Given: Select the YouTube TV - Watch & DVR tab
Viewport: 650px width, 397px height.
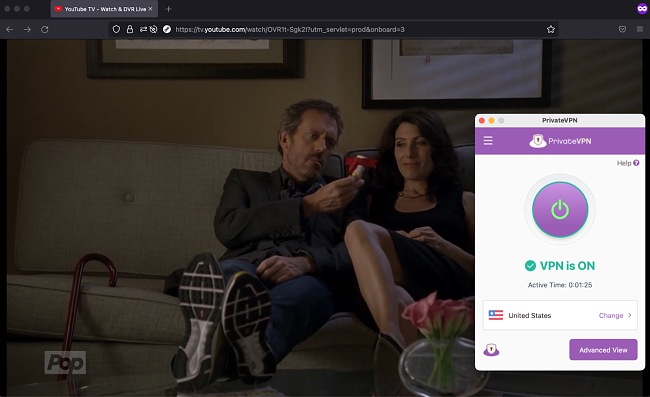Looking at the screenshot, I should tap(104, 9).
